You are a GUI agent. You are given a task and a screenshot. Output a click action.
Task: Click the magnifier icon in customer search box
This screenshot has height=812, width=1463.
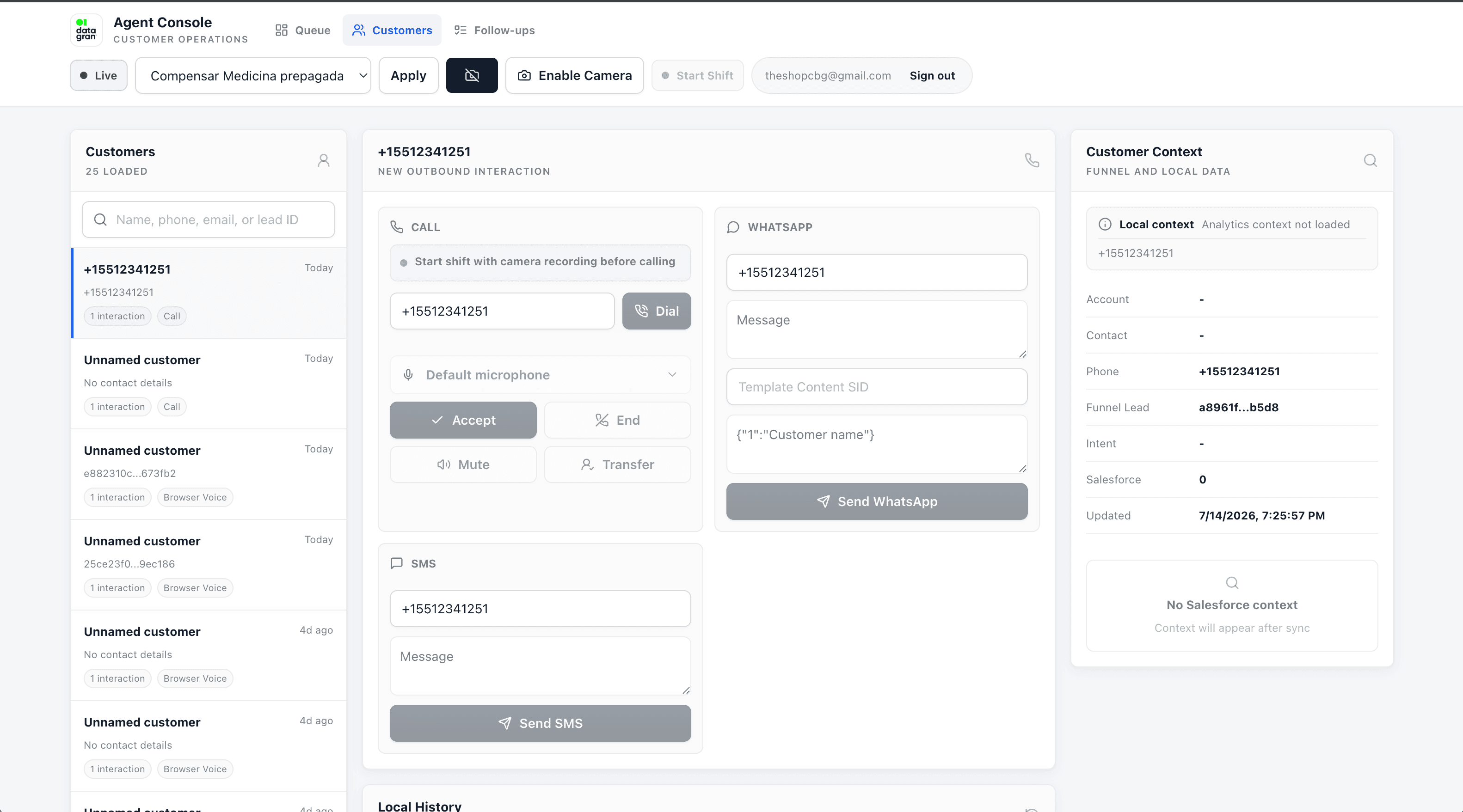[100, 220]
